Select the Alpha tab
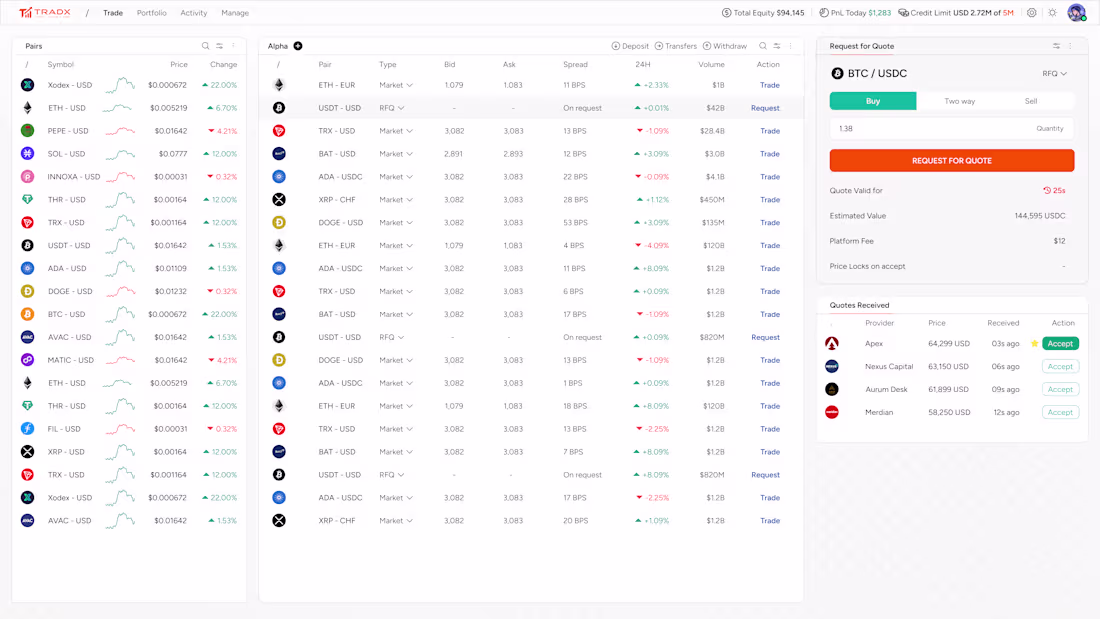This screenshot has height=619, width=1100. [x=278, y=46]
